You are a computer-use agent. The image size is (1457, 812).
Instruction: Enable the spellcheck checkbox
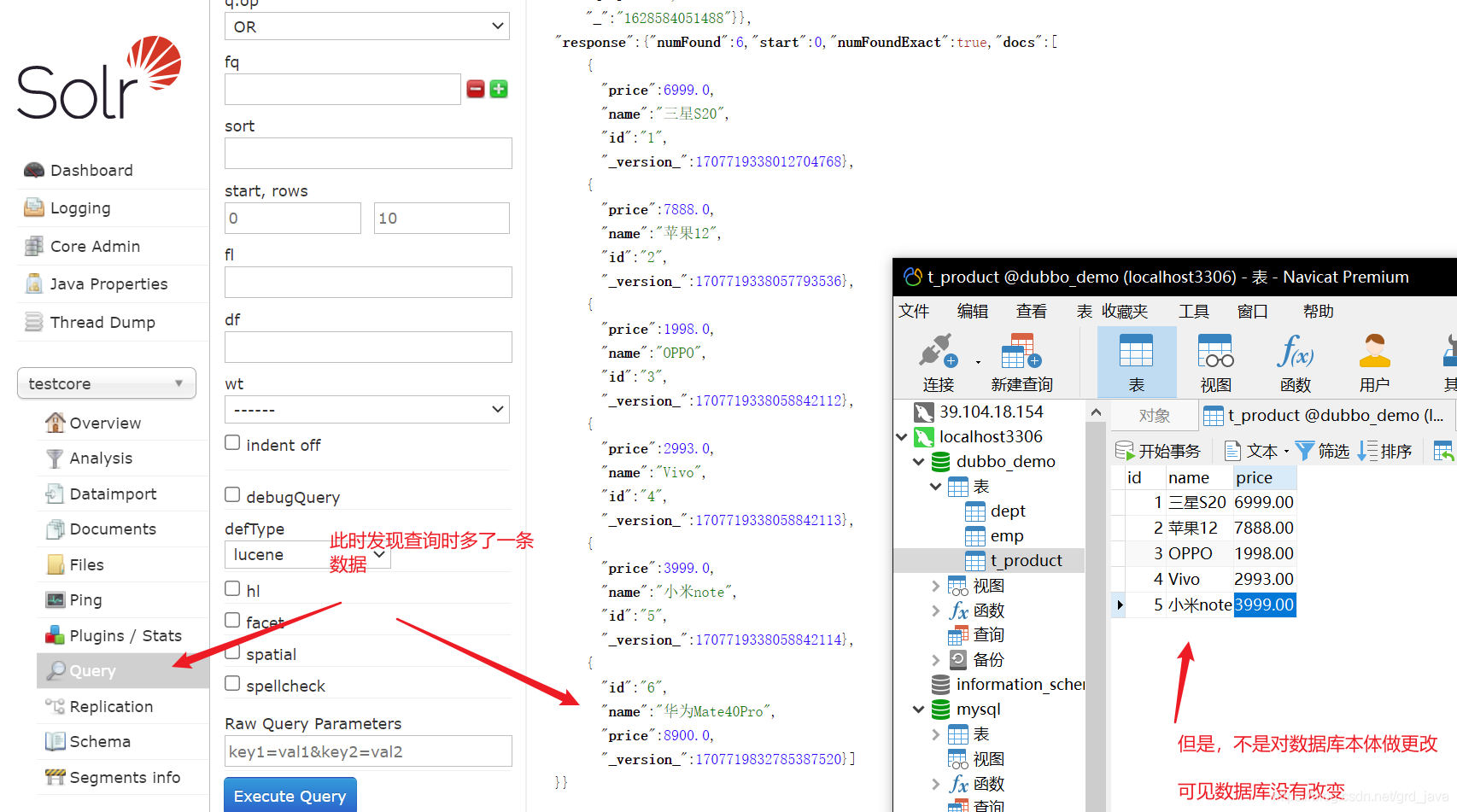(x=232, y=683)
